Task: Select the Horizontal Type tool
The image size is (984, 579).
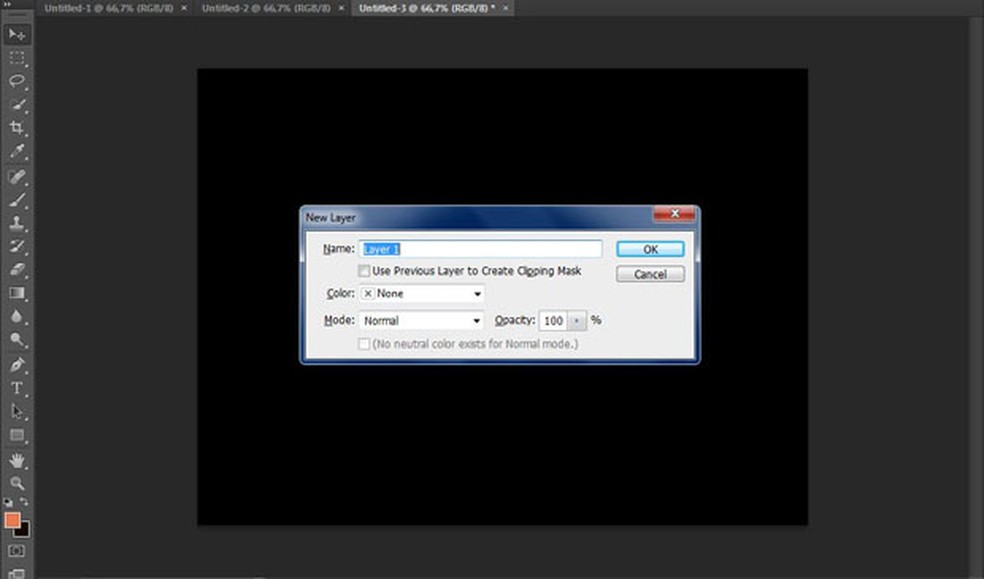Action: point(17,388)
